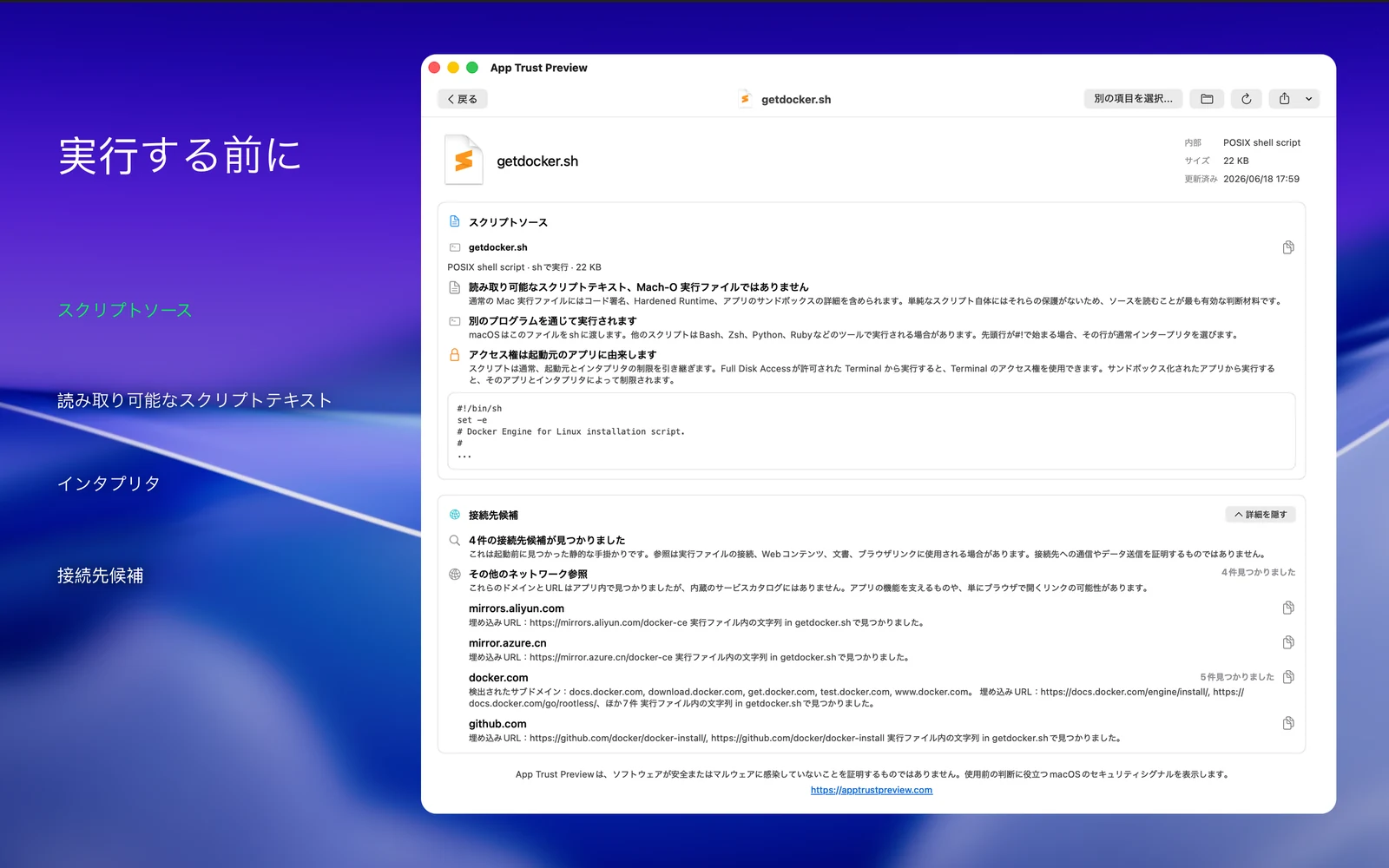Click the getdocker.sh file icon in title
This screenshot has height=868, width=1389.
[x=745, y=99]
